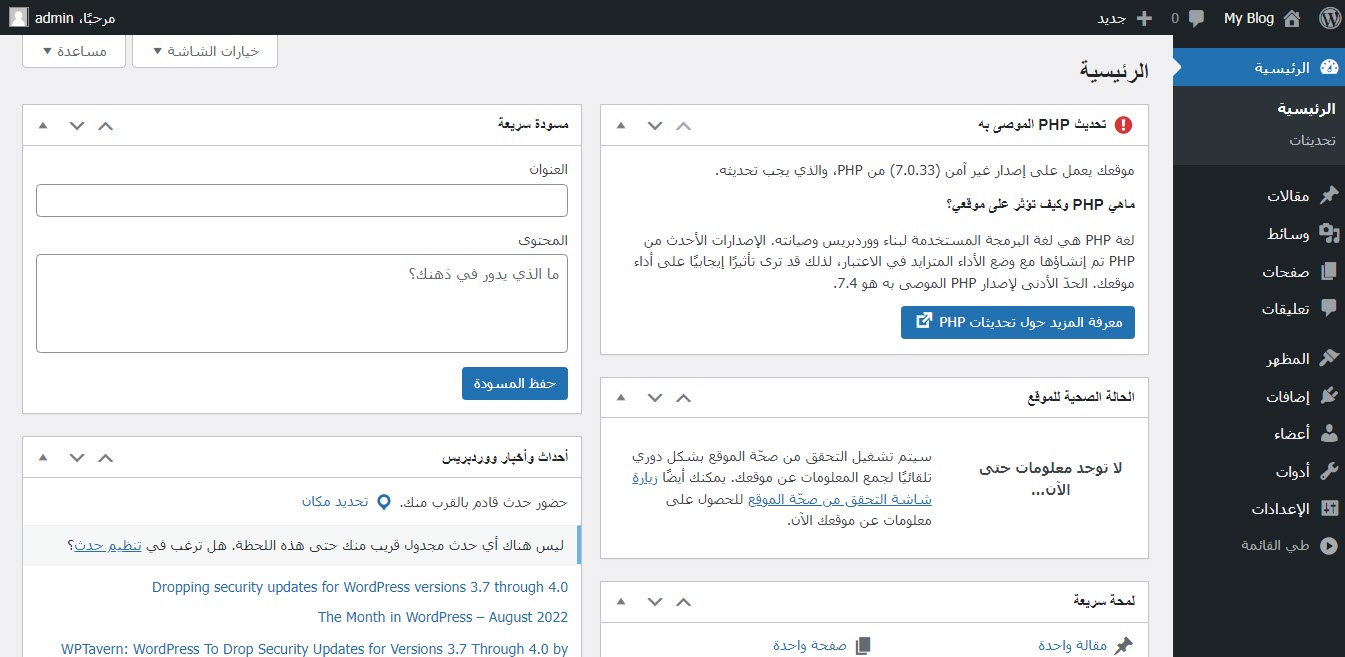Click the Save Draft (حفظ المسودة) button
Viewport: 1345px width, 657px height.
coord(514,384)
